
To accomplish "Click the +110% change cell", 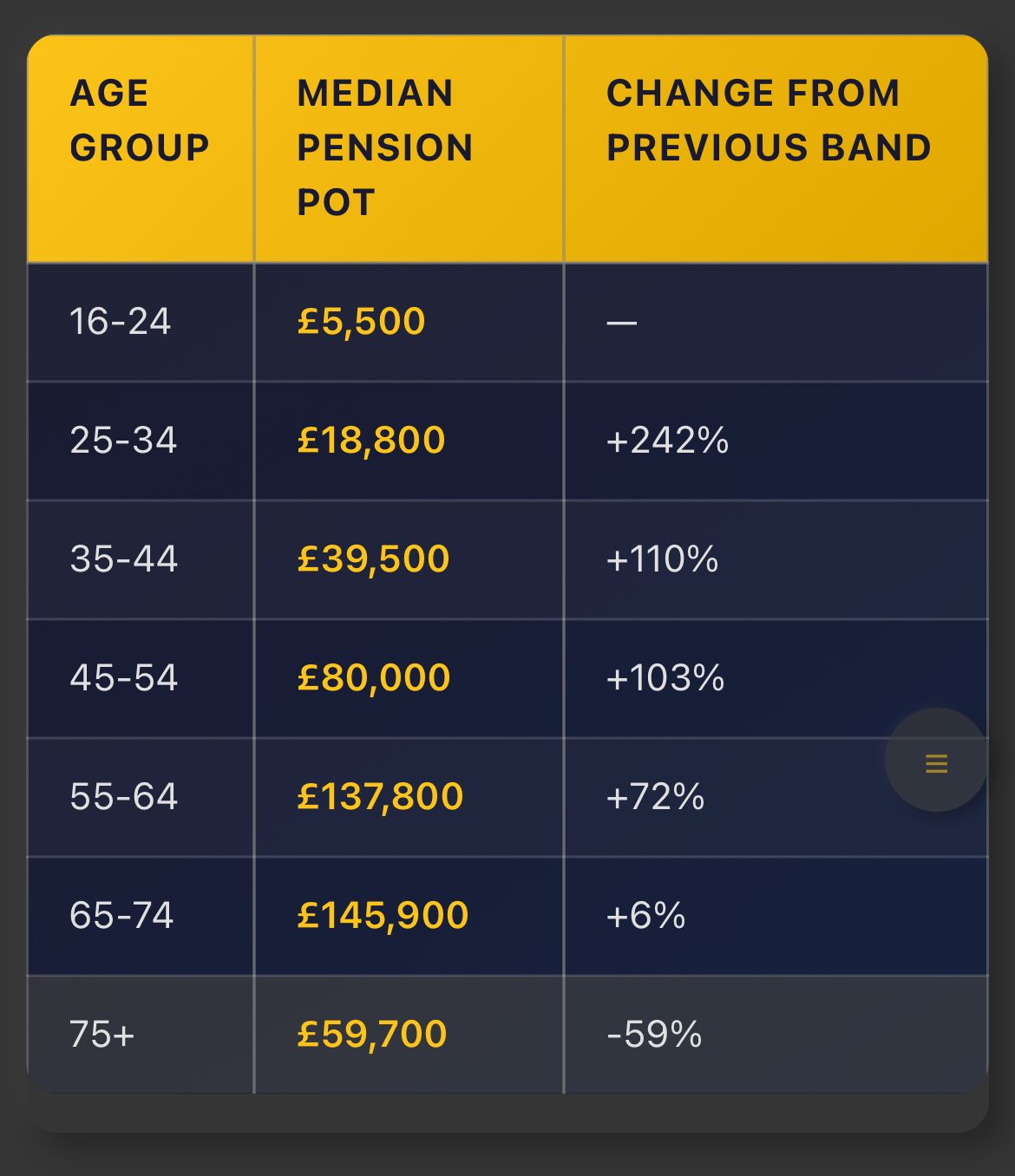I will (x=662, y=559).
